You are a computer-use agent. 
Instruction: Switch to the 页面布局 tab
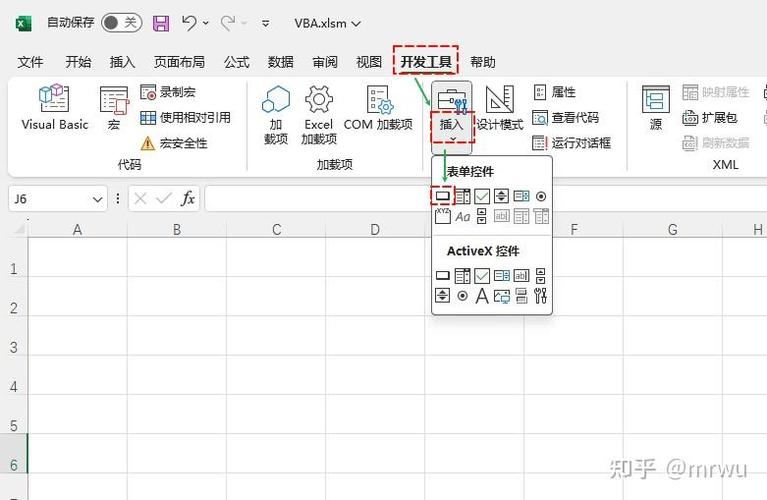180,62
